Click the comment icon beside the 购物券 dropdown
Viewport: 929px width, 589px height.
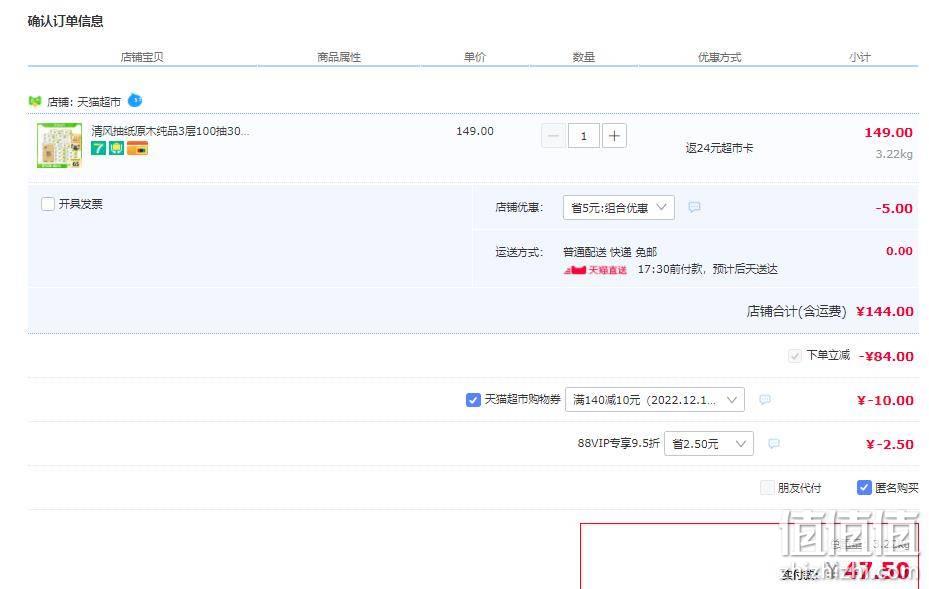[765, 399]
